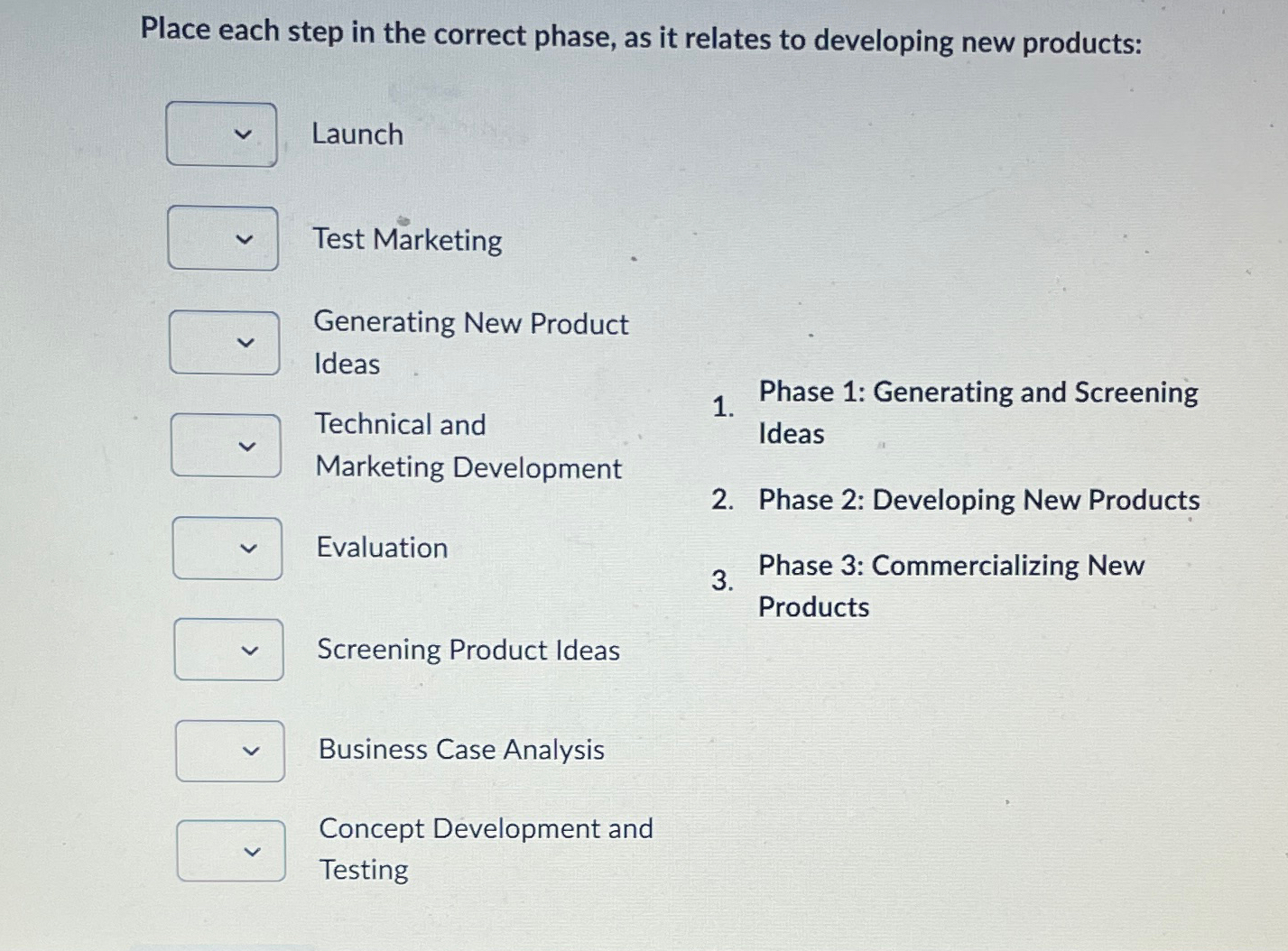Expand the Generating New Product Ideas dropdown
1288x951 pixels.
point(225,344)
